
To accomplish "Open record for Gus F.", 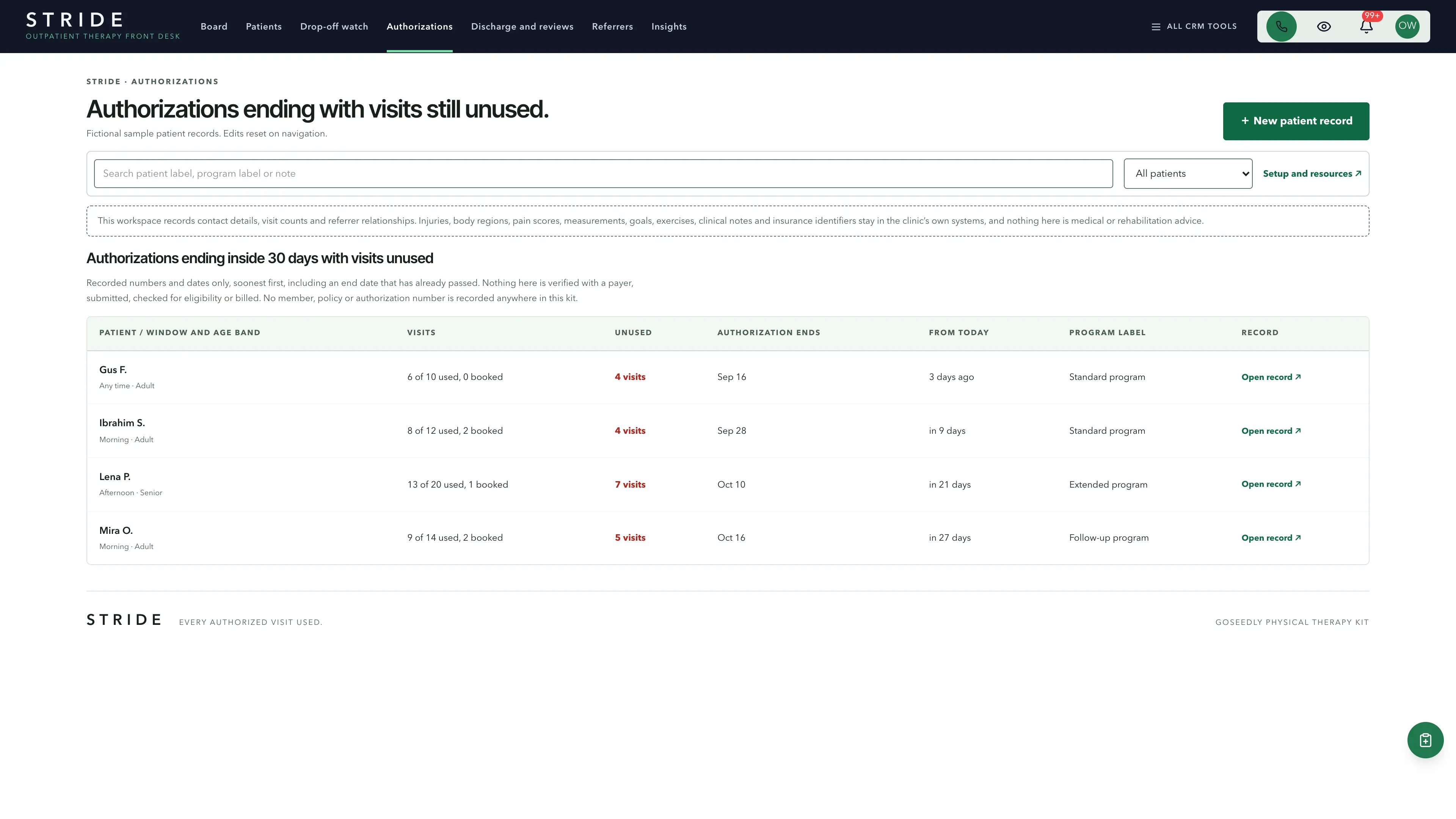I will coord(1271,377).
